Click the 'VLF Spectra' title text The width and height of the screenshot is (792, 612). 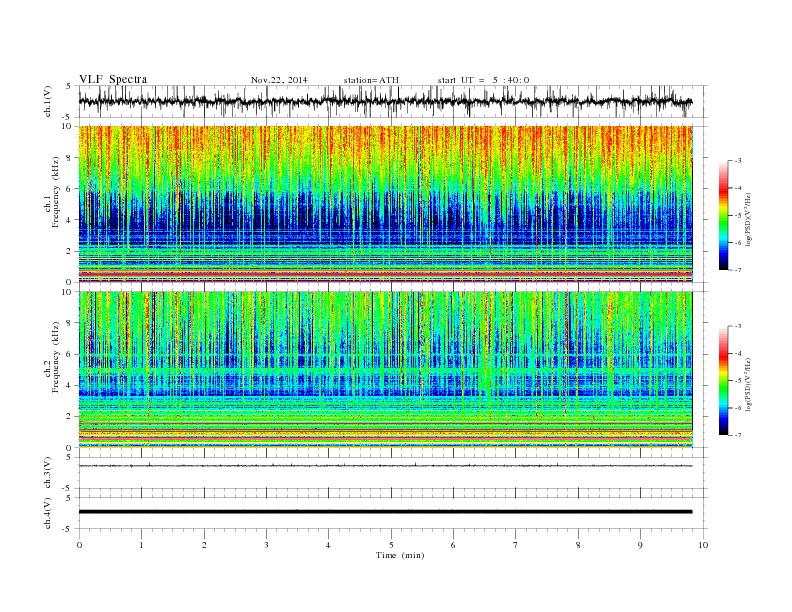click(113, 79)
